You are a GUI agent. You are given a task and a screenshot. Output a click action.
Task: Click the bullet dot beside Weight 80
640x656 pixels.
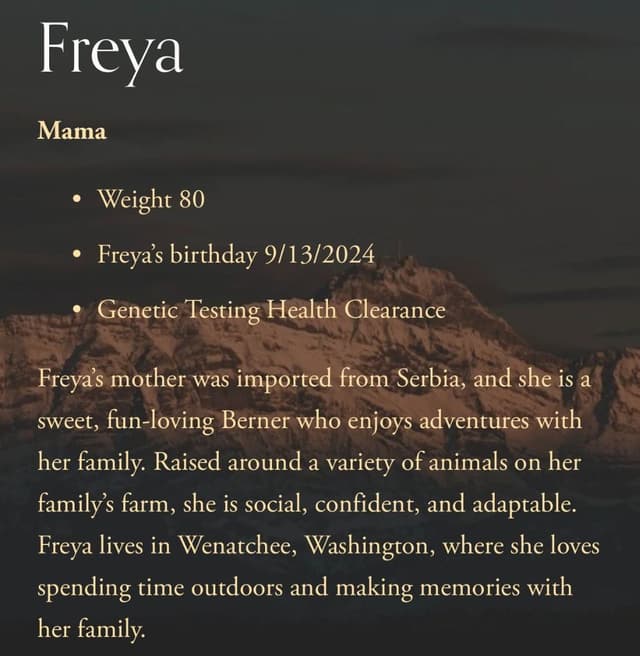click(76, 199)
